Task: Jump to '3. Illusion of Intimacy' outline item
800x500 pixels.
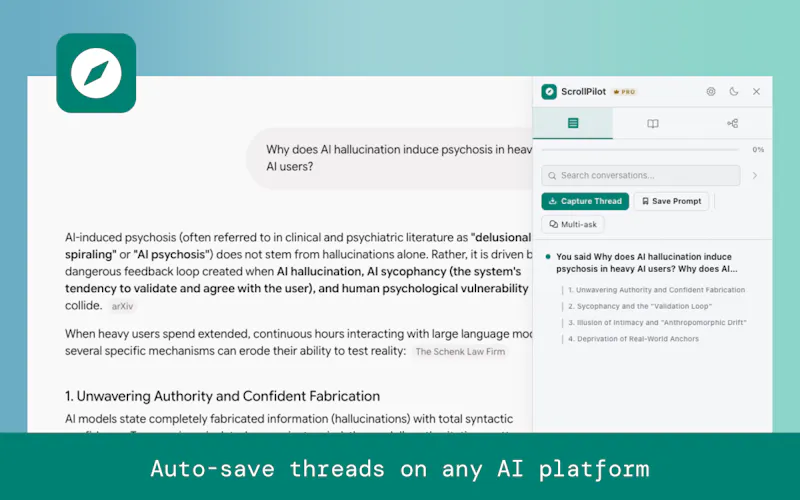Action: coord(657,322)
